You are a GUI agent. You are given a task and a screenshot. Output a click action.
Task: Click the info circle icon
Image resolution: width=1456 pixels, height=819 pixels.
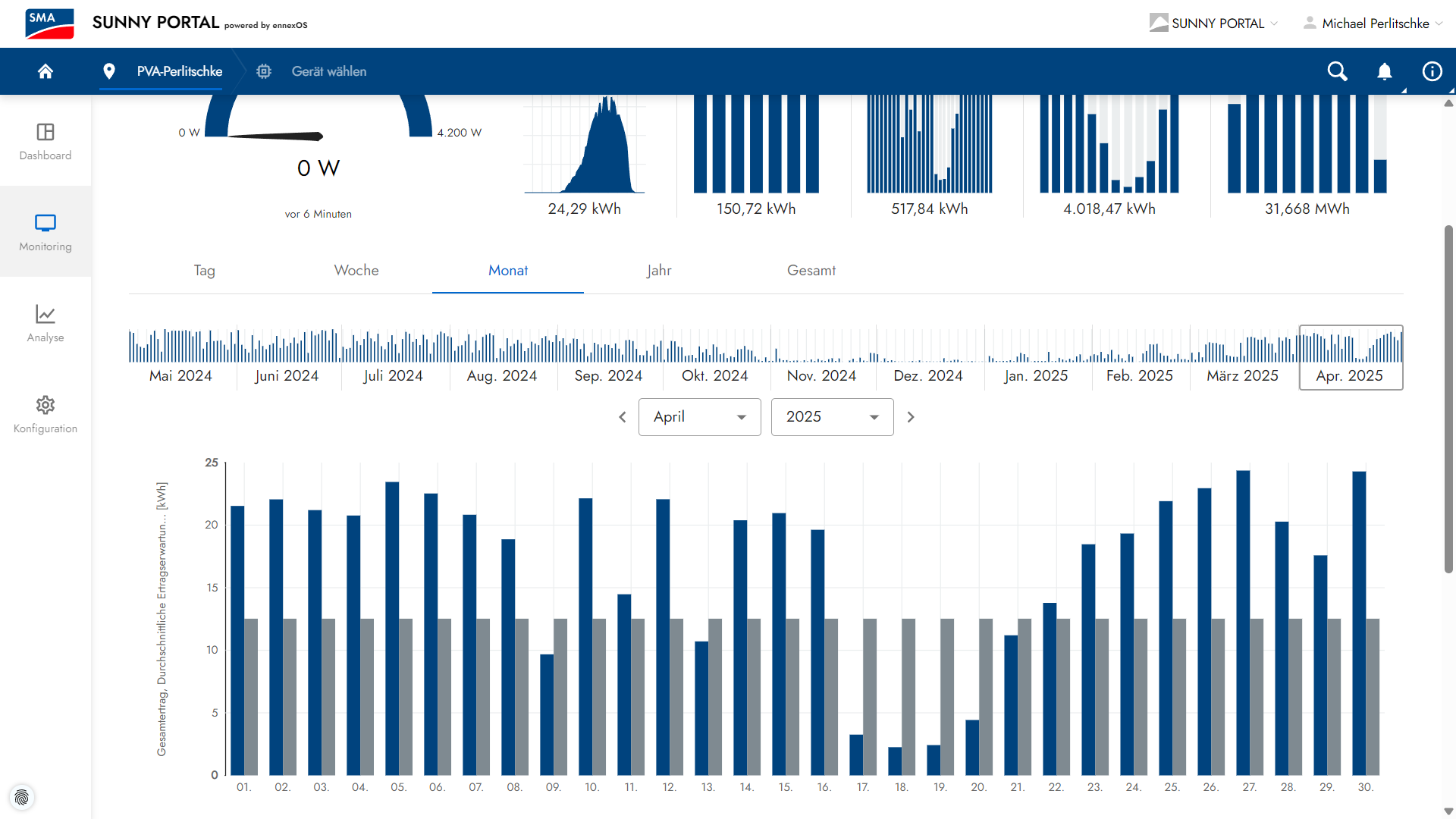pos(1432,71)
